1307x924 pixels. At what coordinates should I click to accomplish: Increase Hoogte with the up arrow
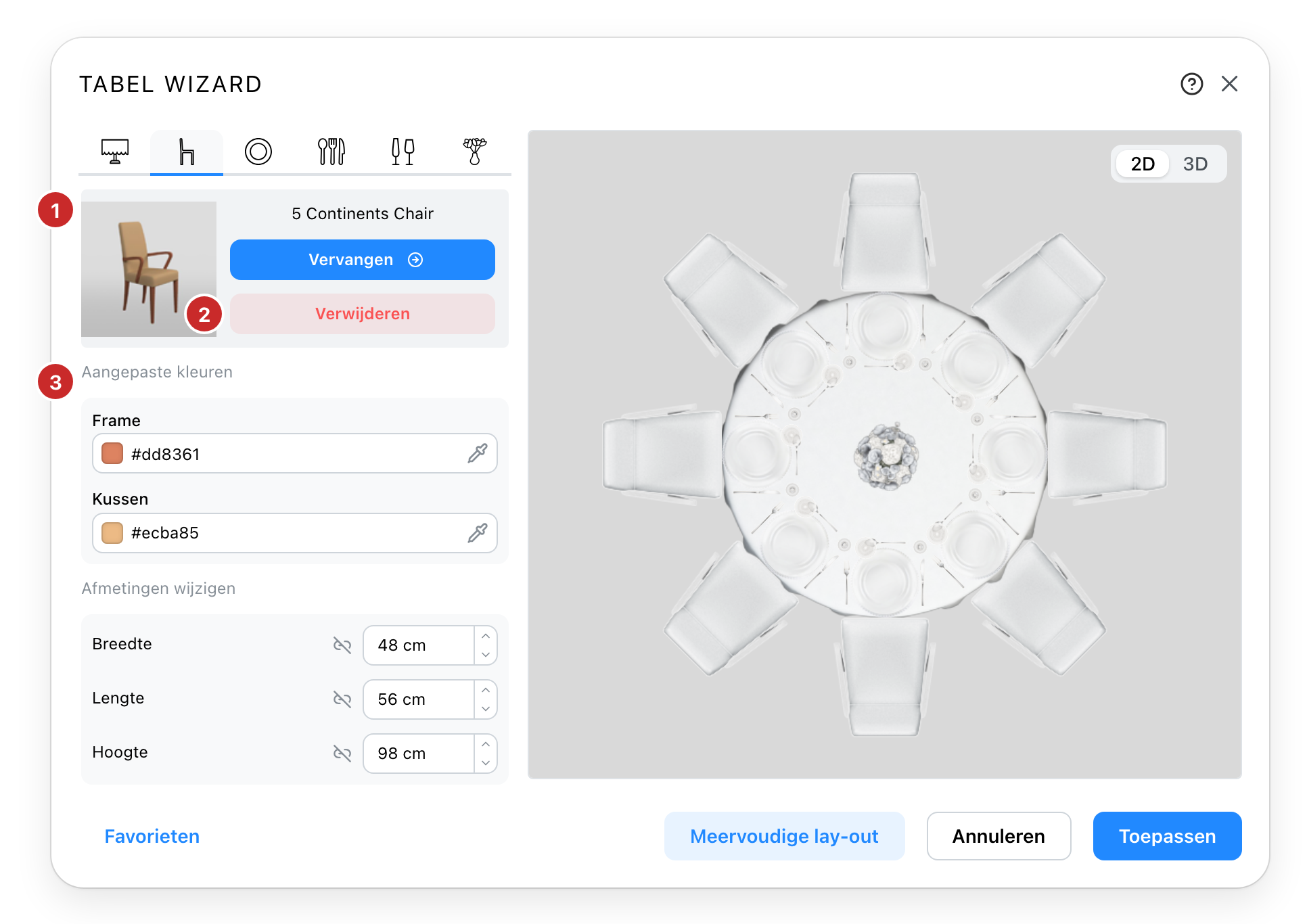[x=486, y=744]
